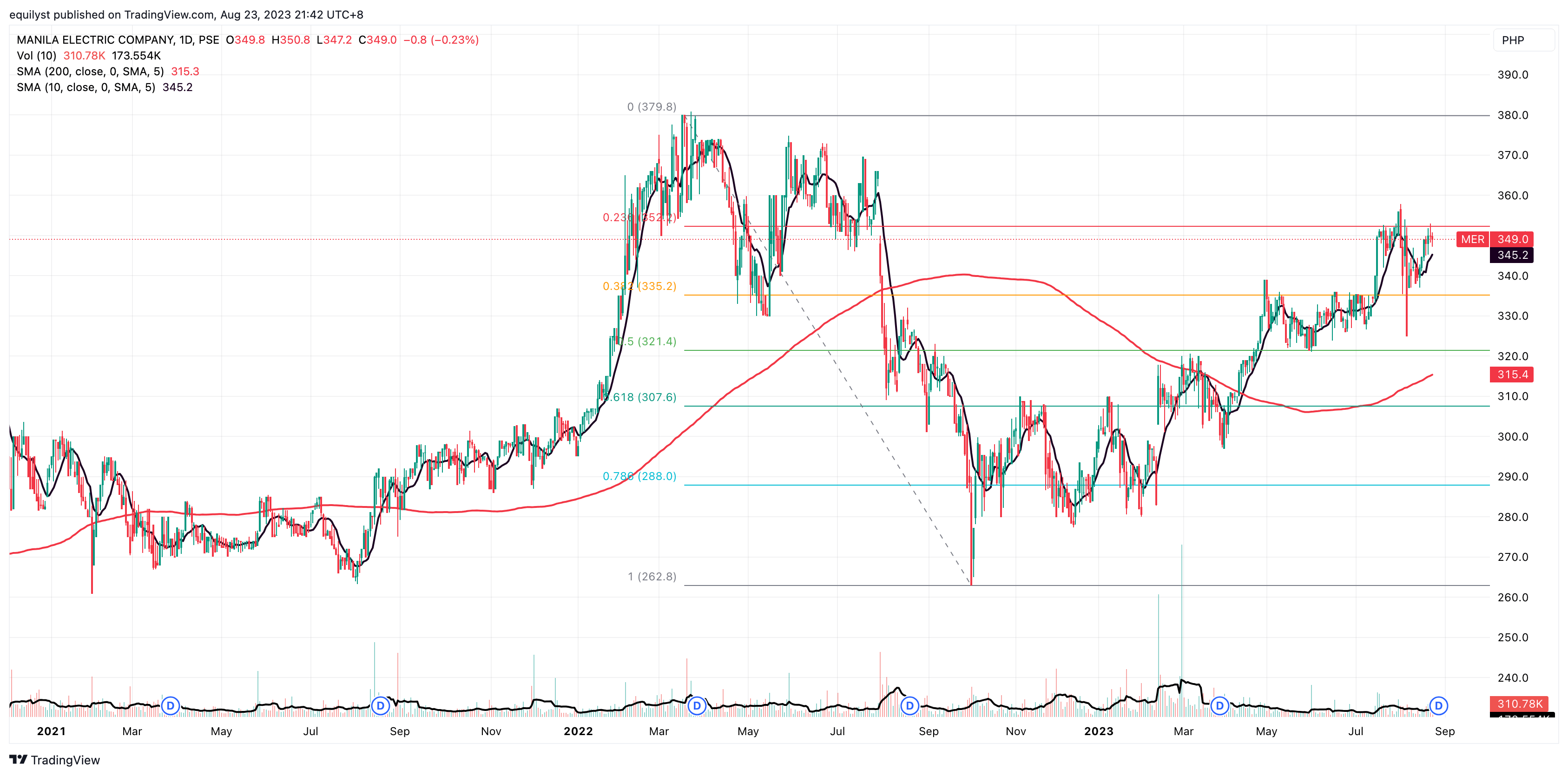Select the SMA (10, close, 0, SMA, 5) legend
Image resolution: width=1568 pixels, height=776 pixels.
(x=104, y=87)
